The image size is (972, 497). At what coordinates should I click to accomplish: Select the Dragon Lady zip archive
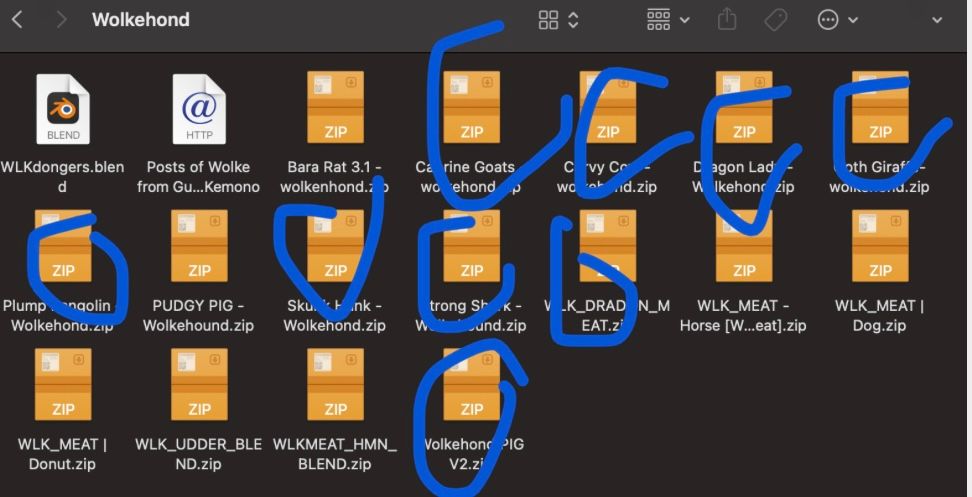(744, 107)
